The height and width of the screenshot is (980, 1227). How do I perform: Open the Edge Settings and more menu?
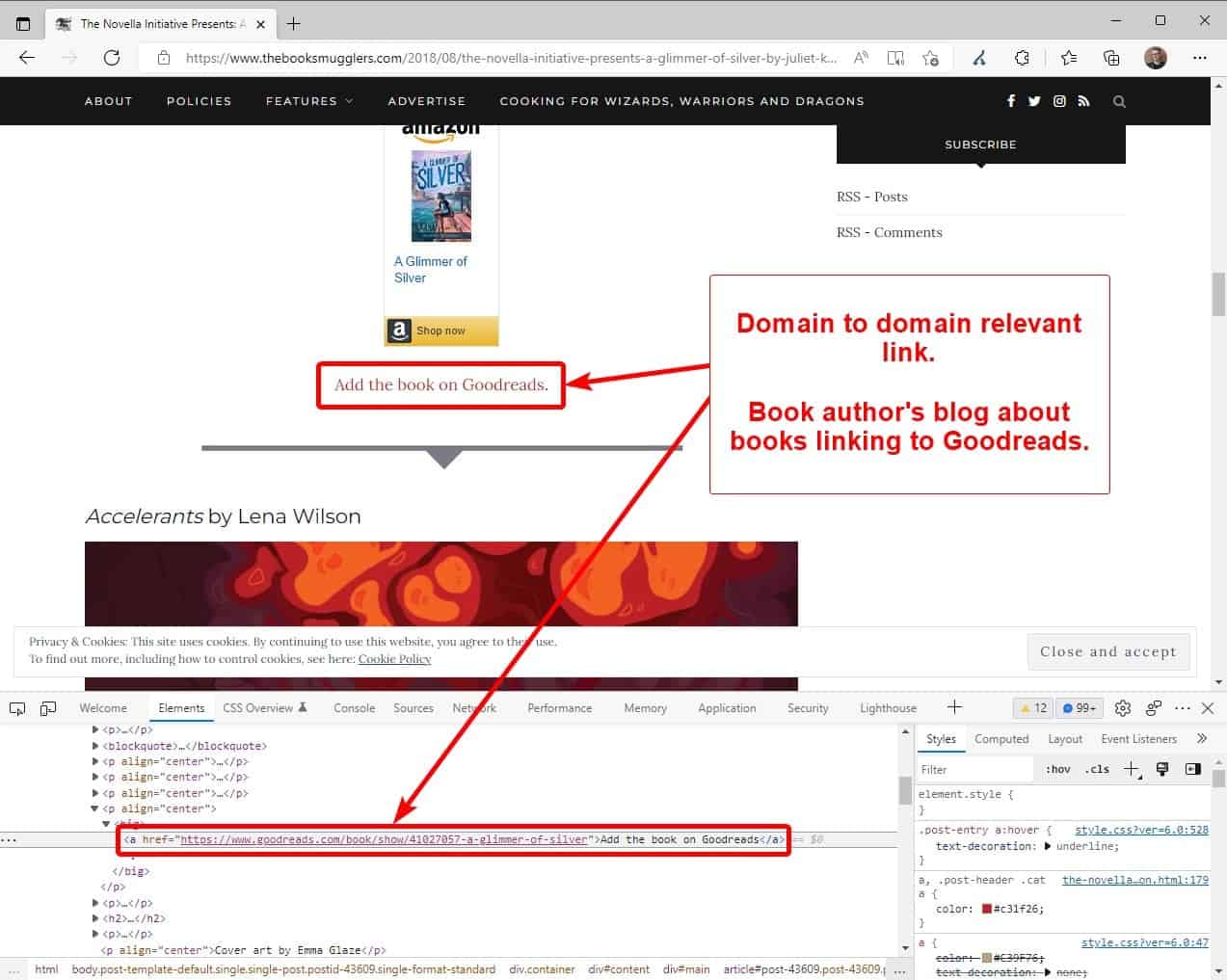click(1200, 58)
